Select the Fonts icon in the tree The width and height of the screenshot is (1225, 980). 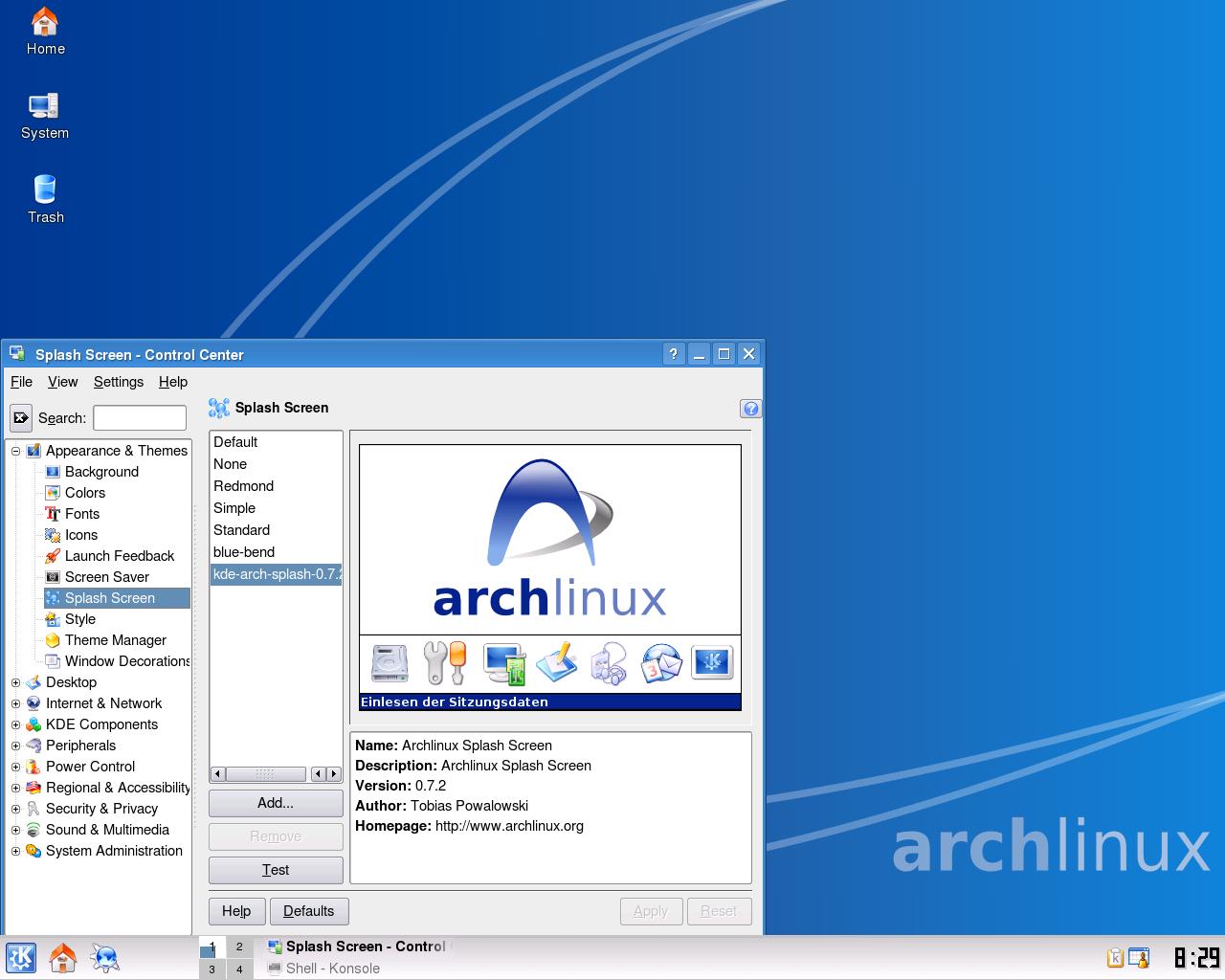[53, 514]
